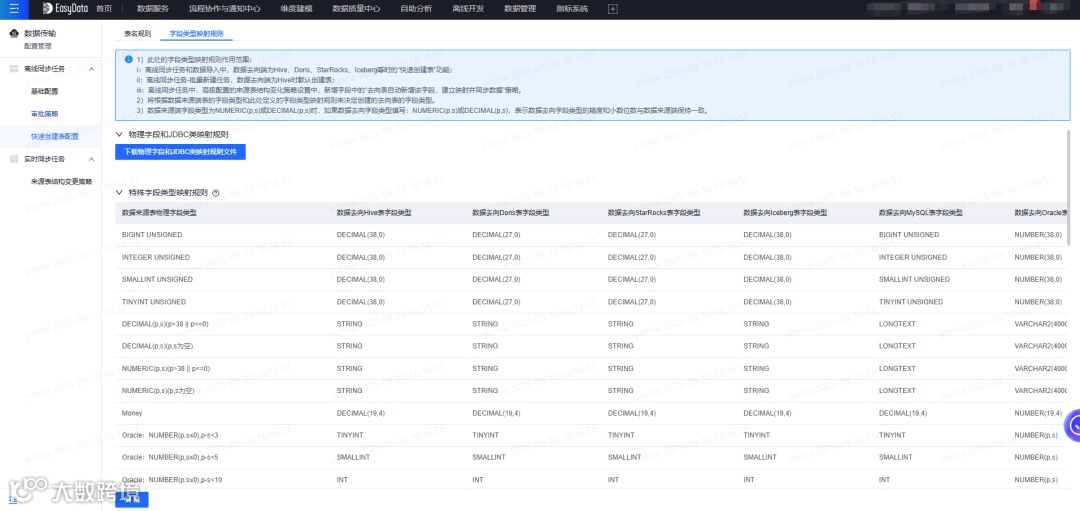Select the SMALLINT UNSIGNED source type cell
1080x511 pixels.
click(158, 280)
